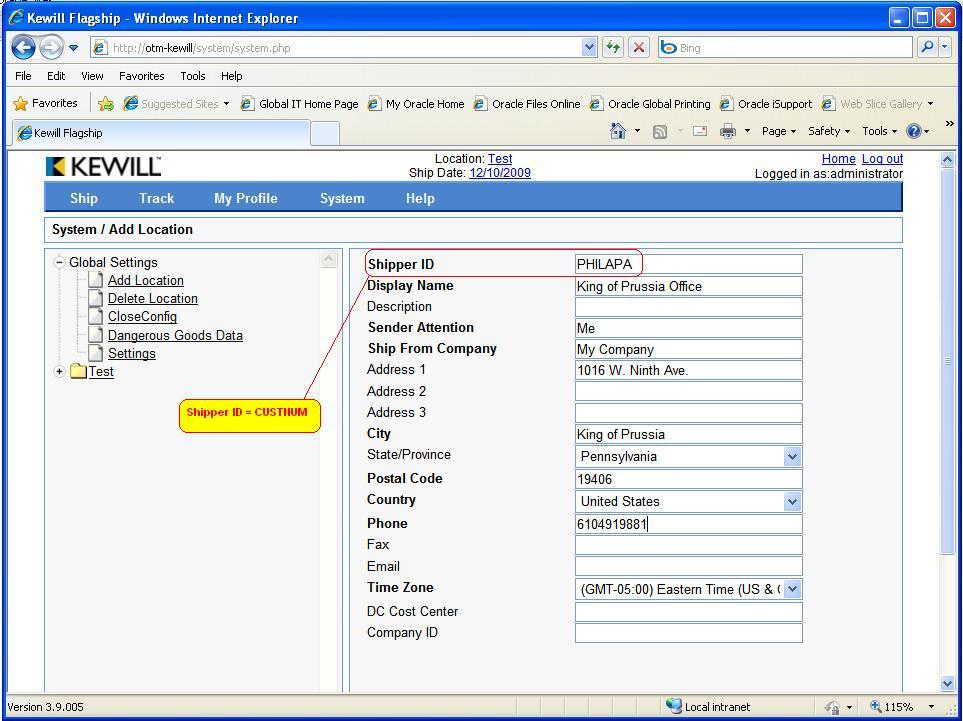Click the Shipper ID input field
Screen dimensions: 963x721
688,264
